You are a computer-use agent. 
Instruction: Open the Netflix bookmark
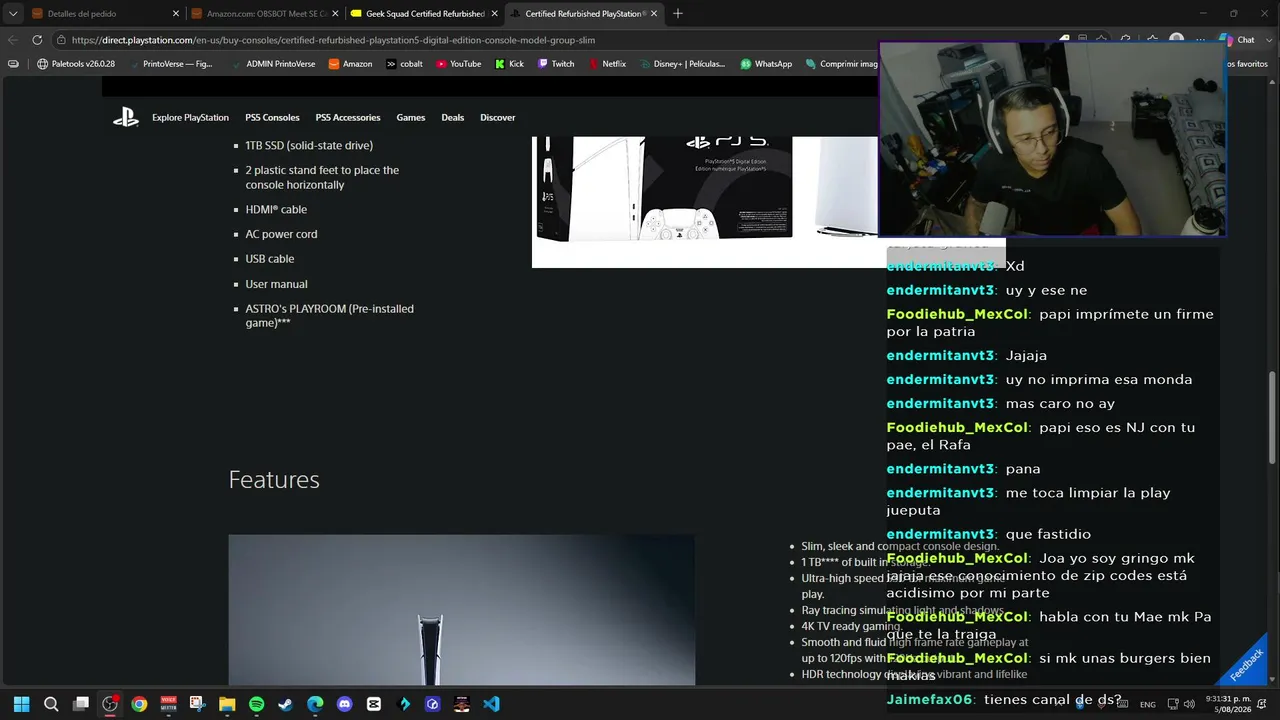tap(607, 64)
